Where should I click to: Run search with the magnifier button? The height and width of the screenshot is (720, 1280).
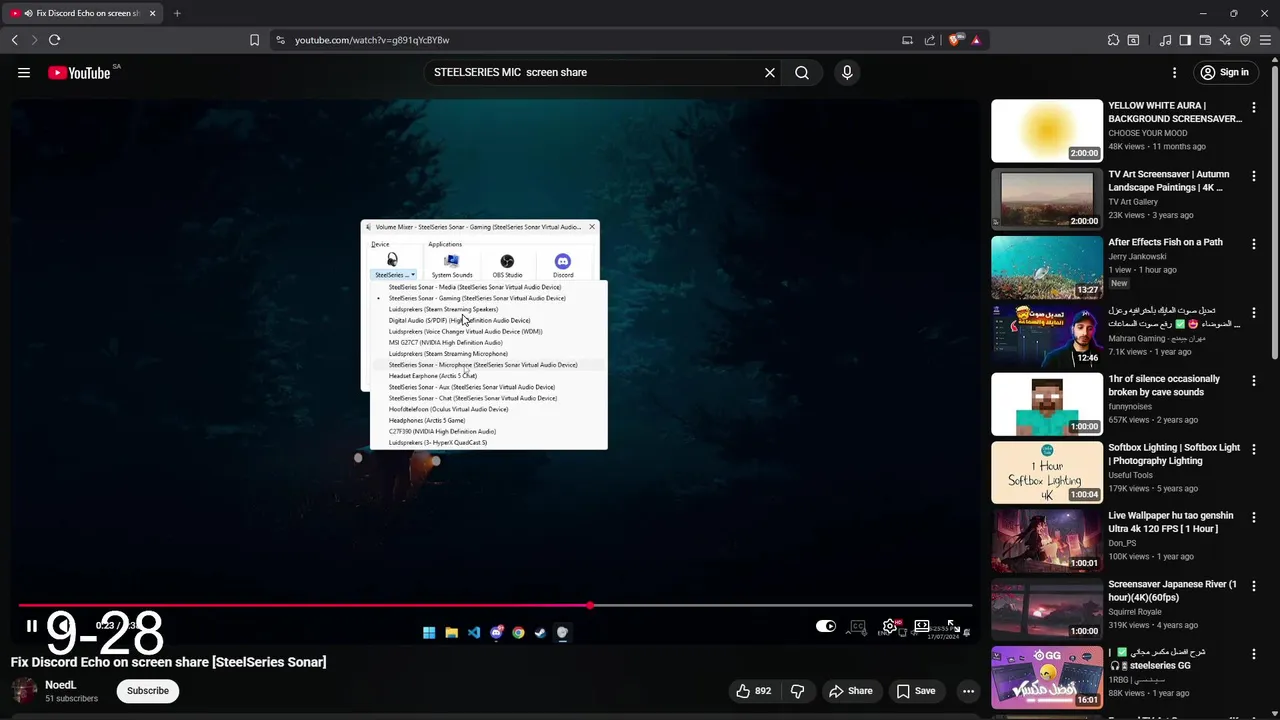tap(802, 72)
